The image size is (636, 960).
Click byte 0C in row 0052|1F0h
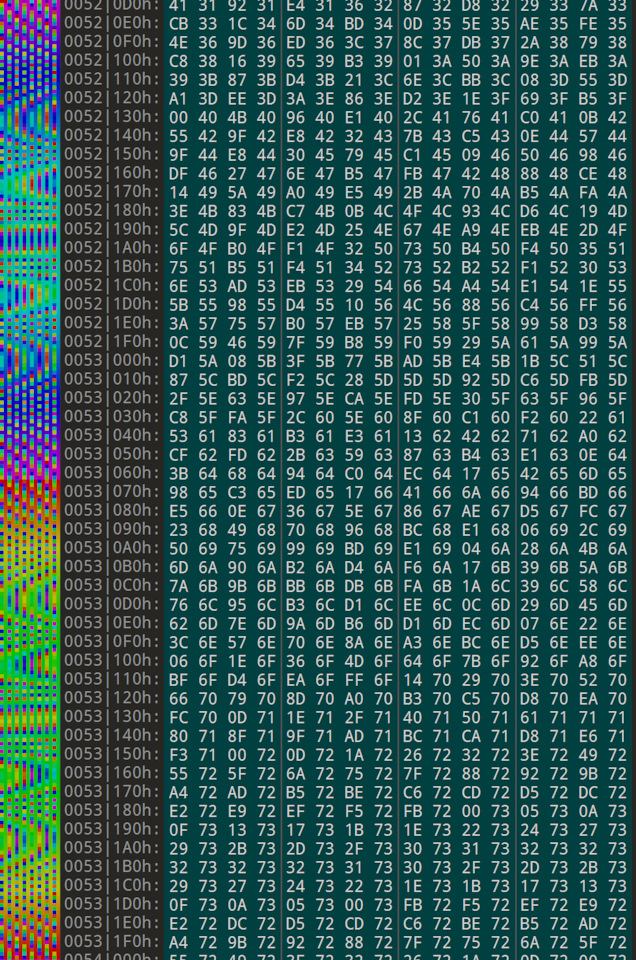pos(178,343)
